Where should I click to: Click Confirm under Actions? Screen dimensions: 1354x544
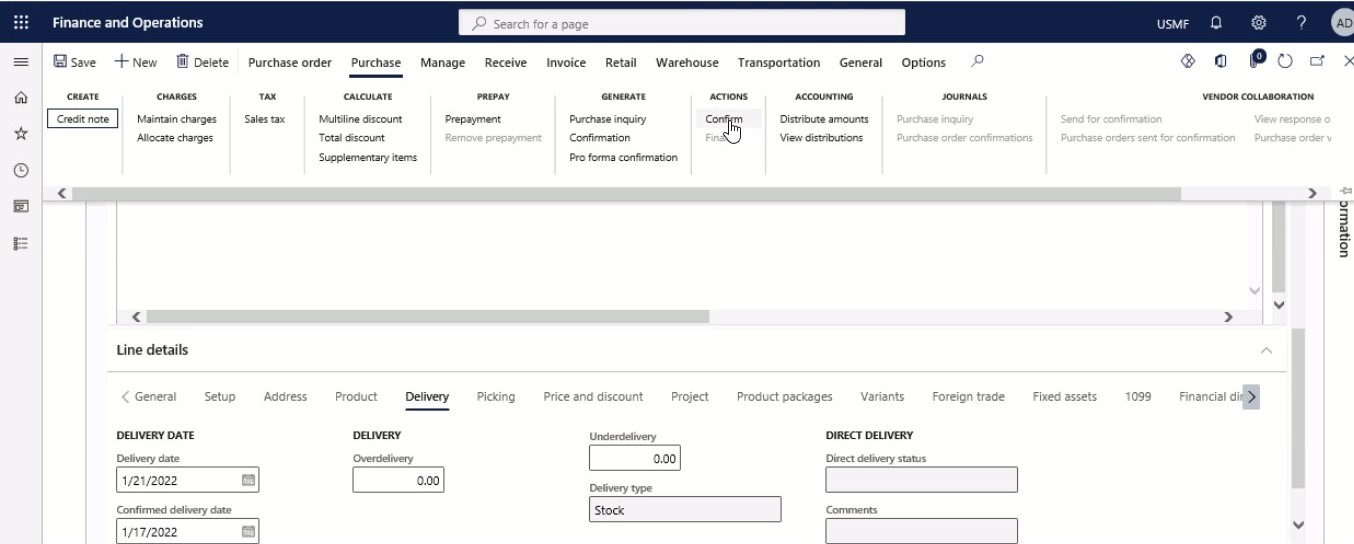click(x=724, y=119)
